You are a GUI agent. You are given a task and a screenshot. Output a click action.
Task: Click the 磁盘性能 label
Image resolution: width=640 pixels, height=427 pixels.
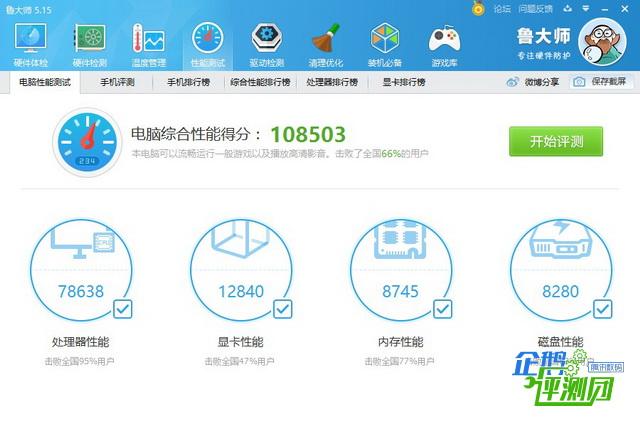560,342
